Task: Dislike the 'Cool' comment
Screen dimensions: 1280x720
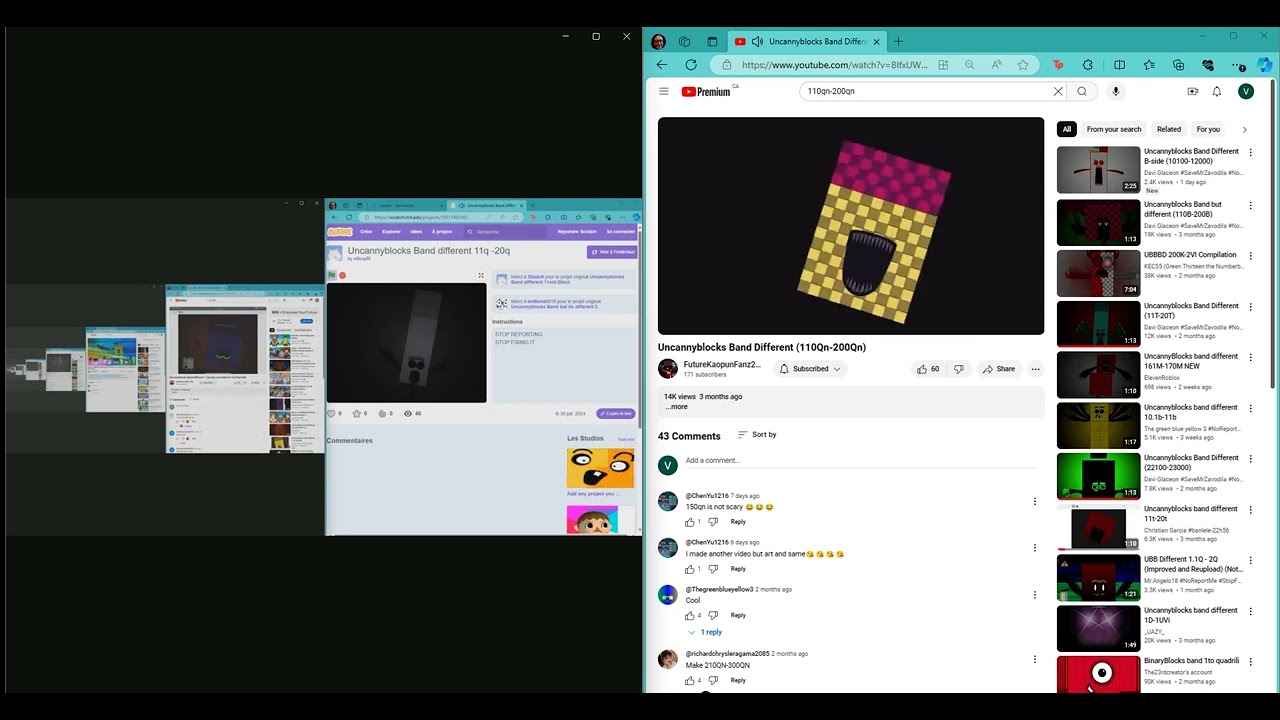Action: tap(713, 616)
